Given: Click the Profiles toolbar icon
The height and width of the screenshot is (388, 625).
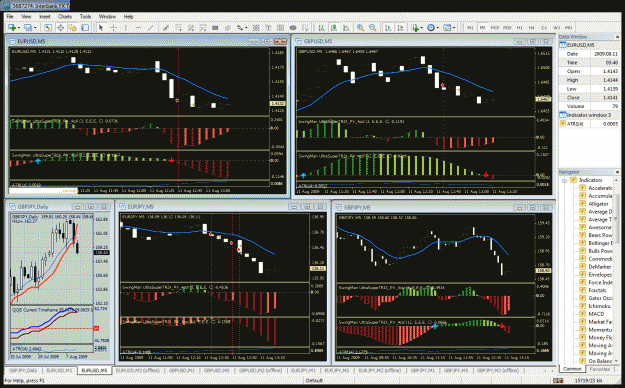Looking at the screenshot, I should tap(28, 28).
